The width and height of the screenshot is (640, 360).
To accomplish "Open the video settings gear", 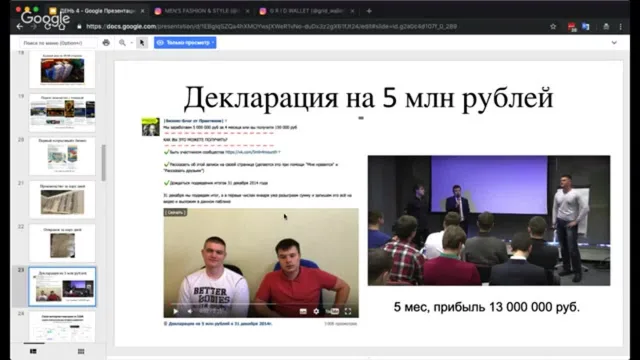I will click(x=316, y=311).
